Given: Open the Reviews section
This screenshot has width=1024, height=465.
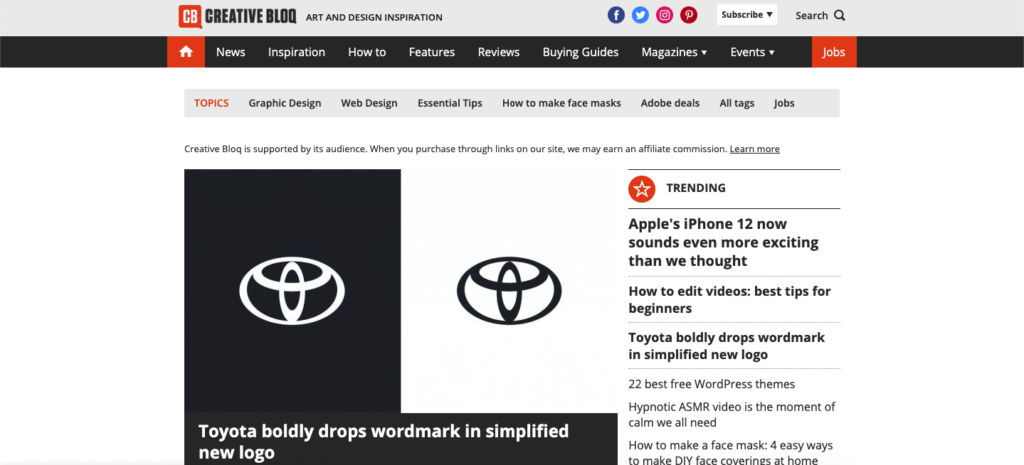Looking at the screenshot, I should 499,52.
